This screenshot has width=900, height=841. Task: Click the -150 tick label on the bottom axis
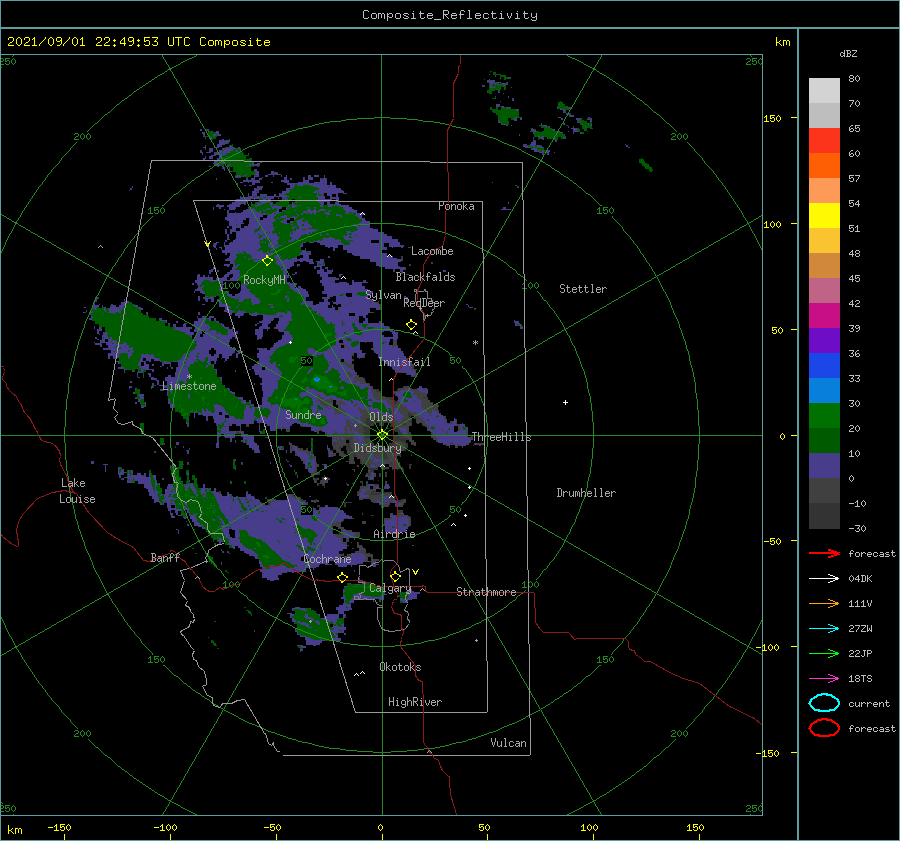pyautogui.click(x=59, y=827)
